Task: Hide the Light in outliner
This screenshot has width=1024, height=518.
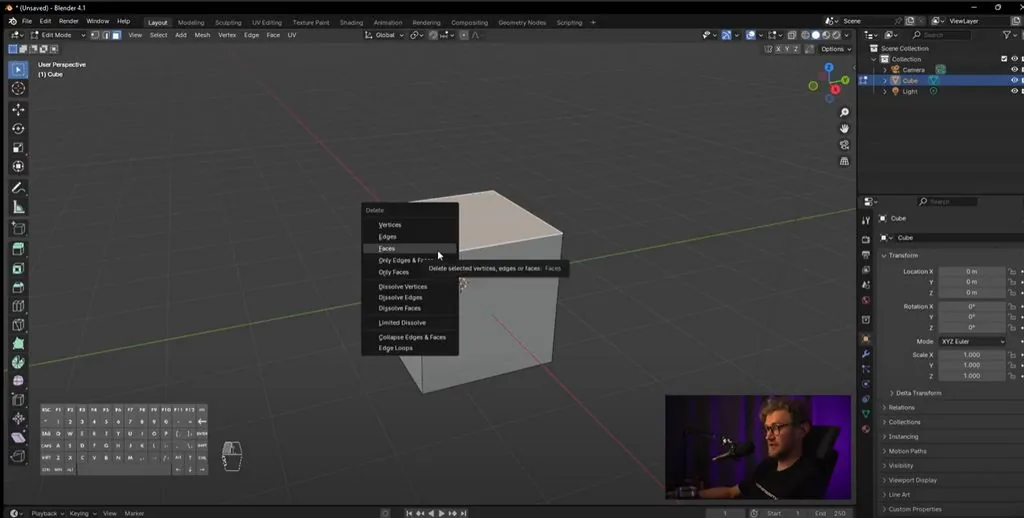Action: pyautogui.click(x=1014, y=91)
